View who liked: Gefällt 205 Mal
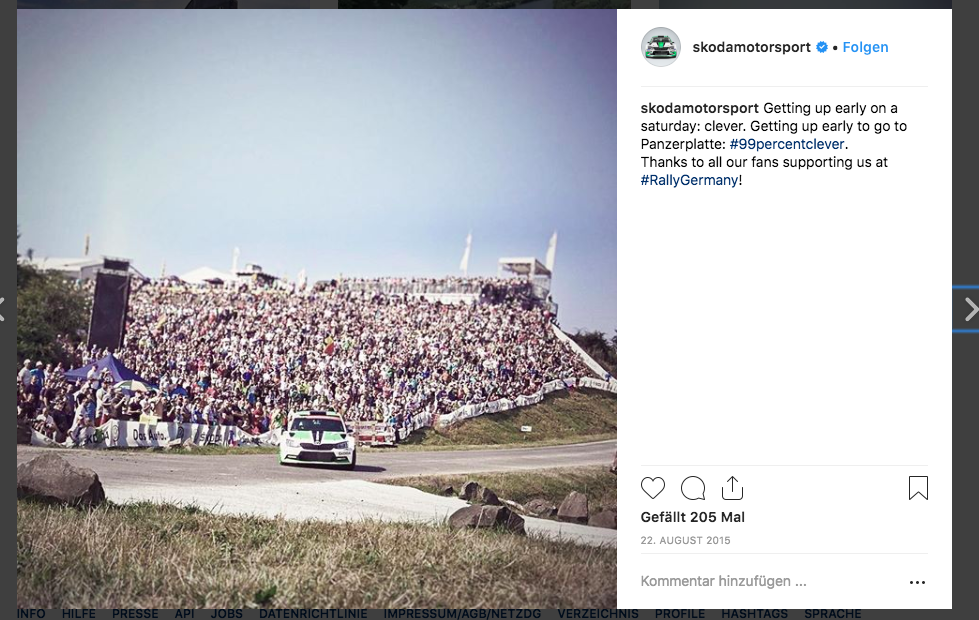The image size is (979, 620). (x=692, y=517)
